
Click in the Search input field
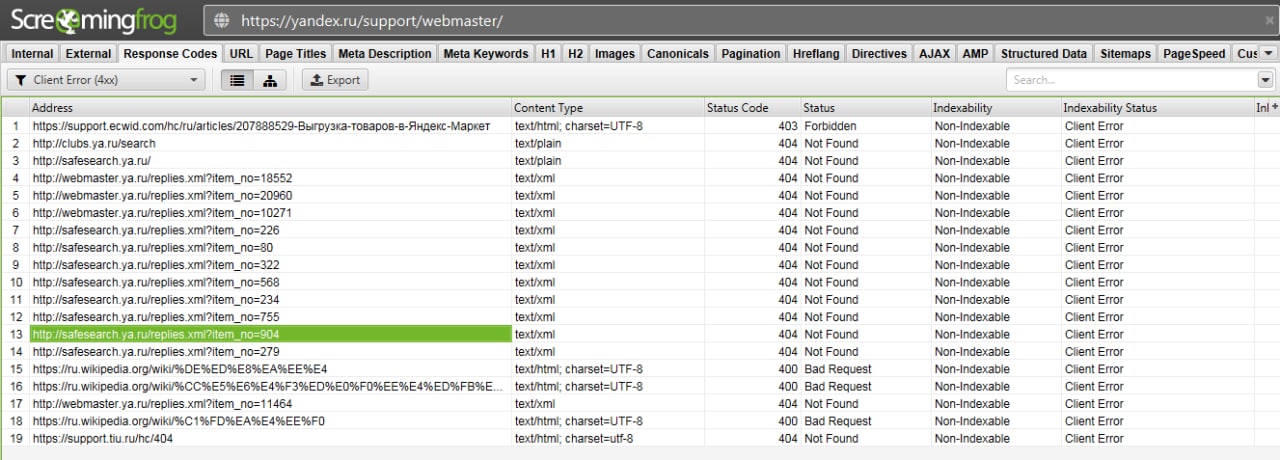[x=1131, y=80]
